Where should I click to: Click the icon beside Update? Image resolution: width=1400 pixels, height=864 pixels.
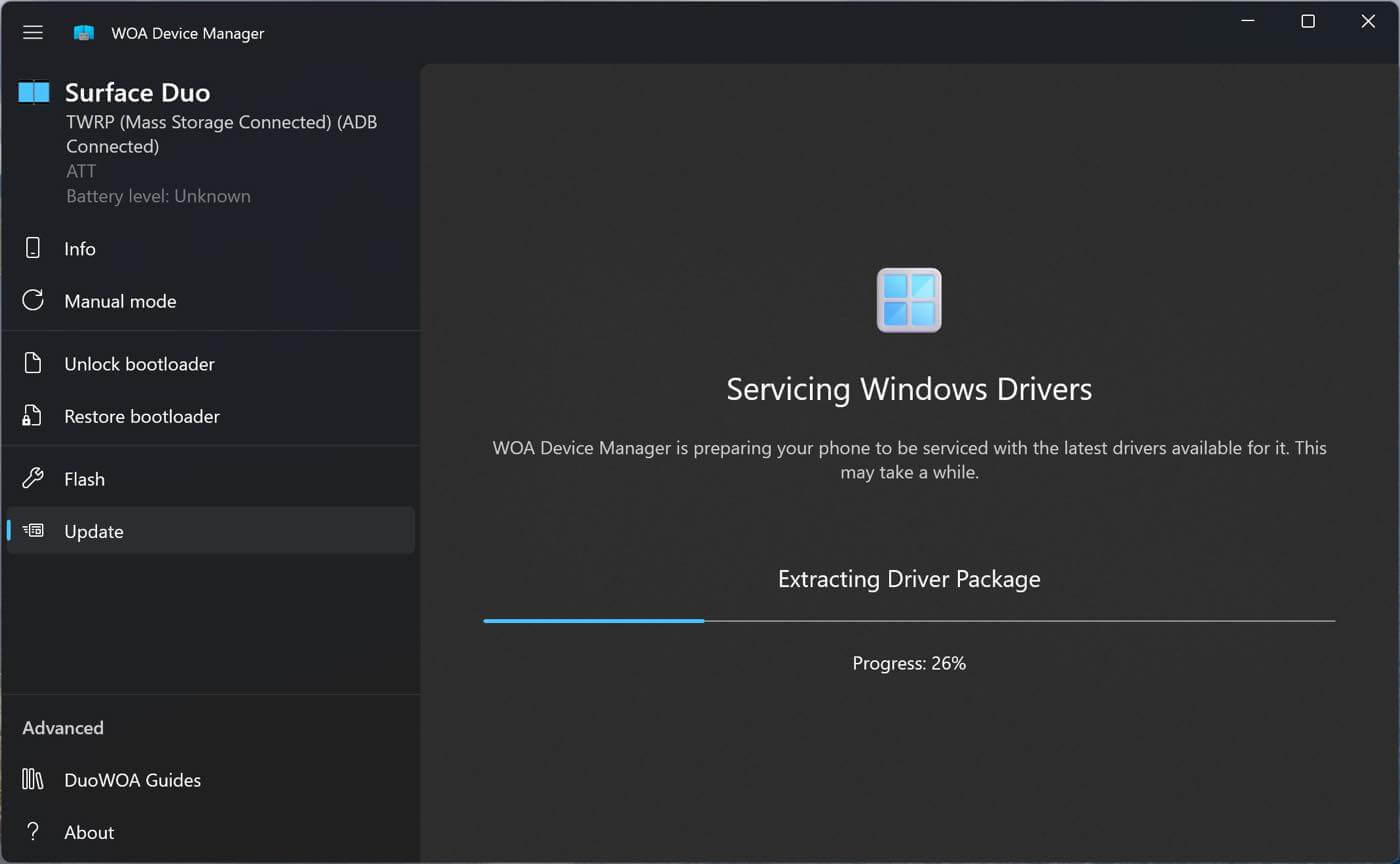point(33,531)
